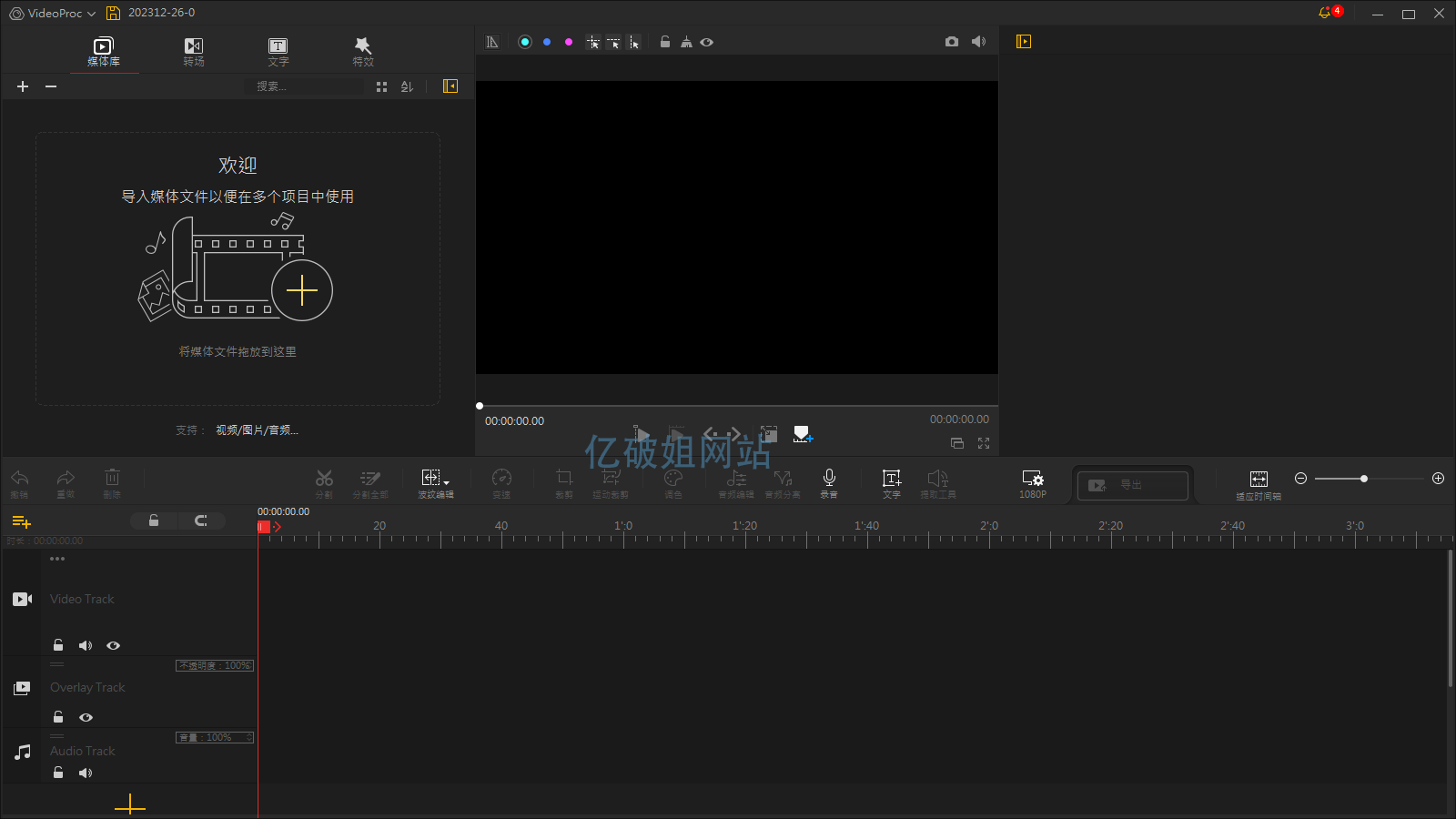Click the notification bell icon
1456x819 pixels.
tap(1324, 13)
